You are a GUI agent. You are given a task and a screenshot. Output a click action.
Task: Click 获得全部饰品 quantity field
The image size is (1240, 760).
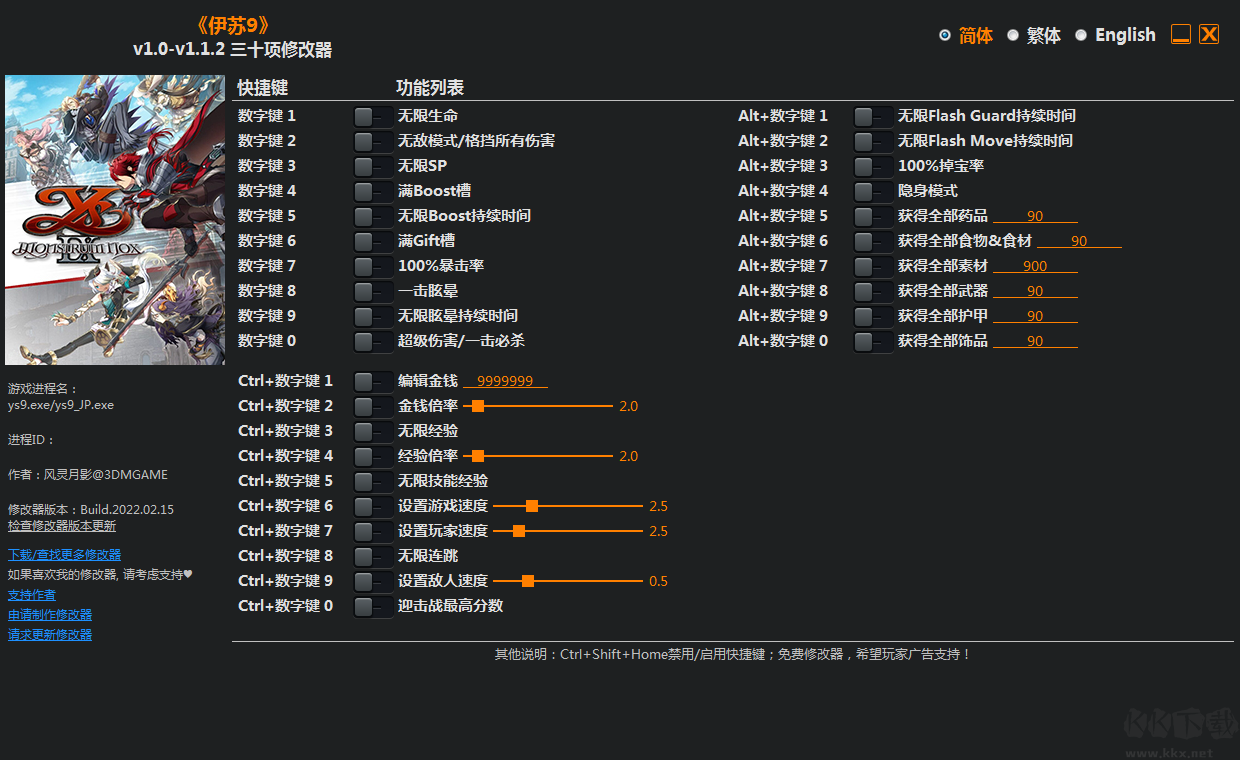click(1035, 341)
